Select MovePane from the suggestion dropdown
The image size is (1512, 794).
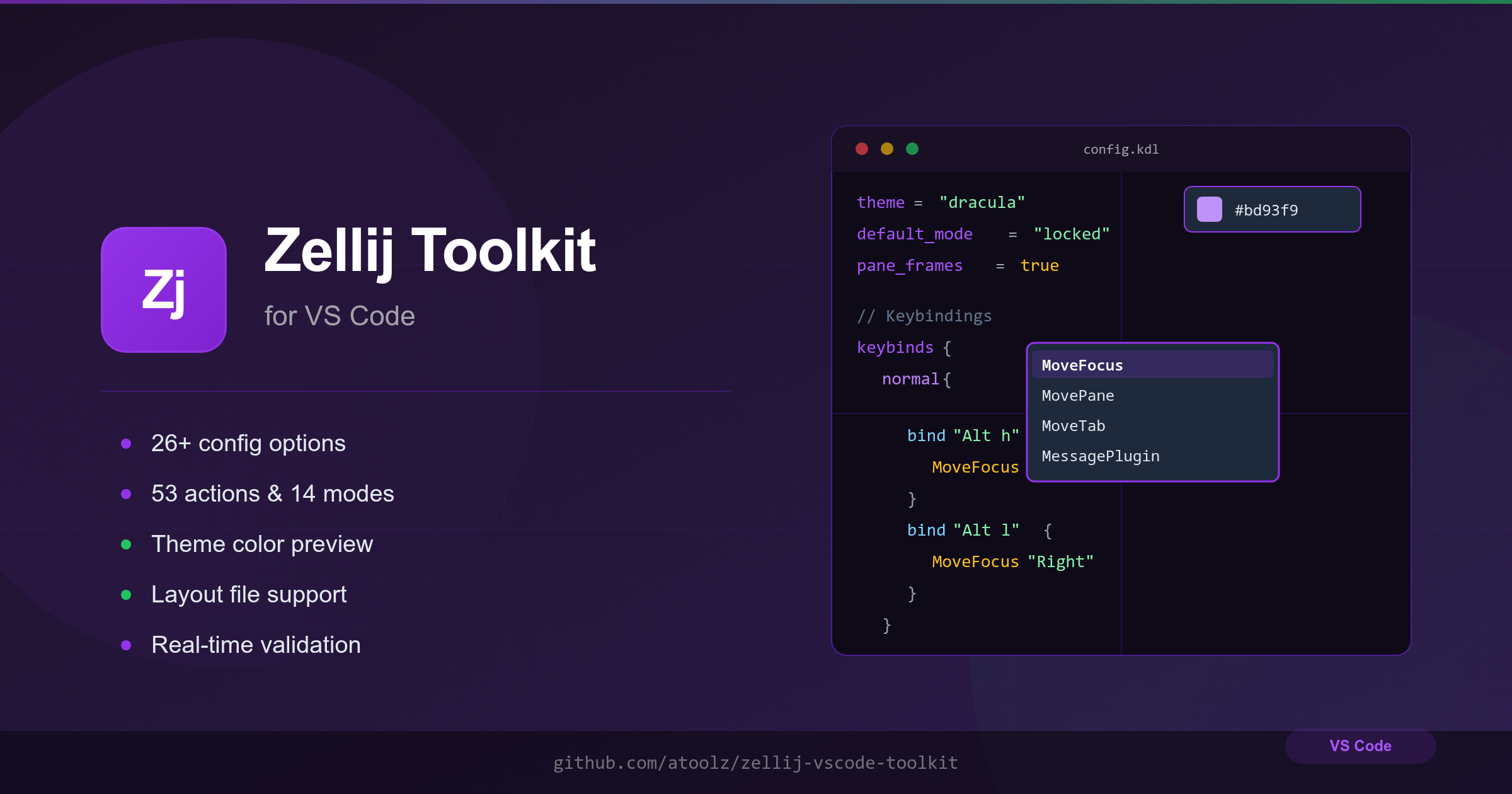(1078, 395)
